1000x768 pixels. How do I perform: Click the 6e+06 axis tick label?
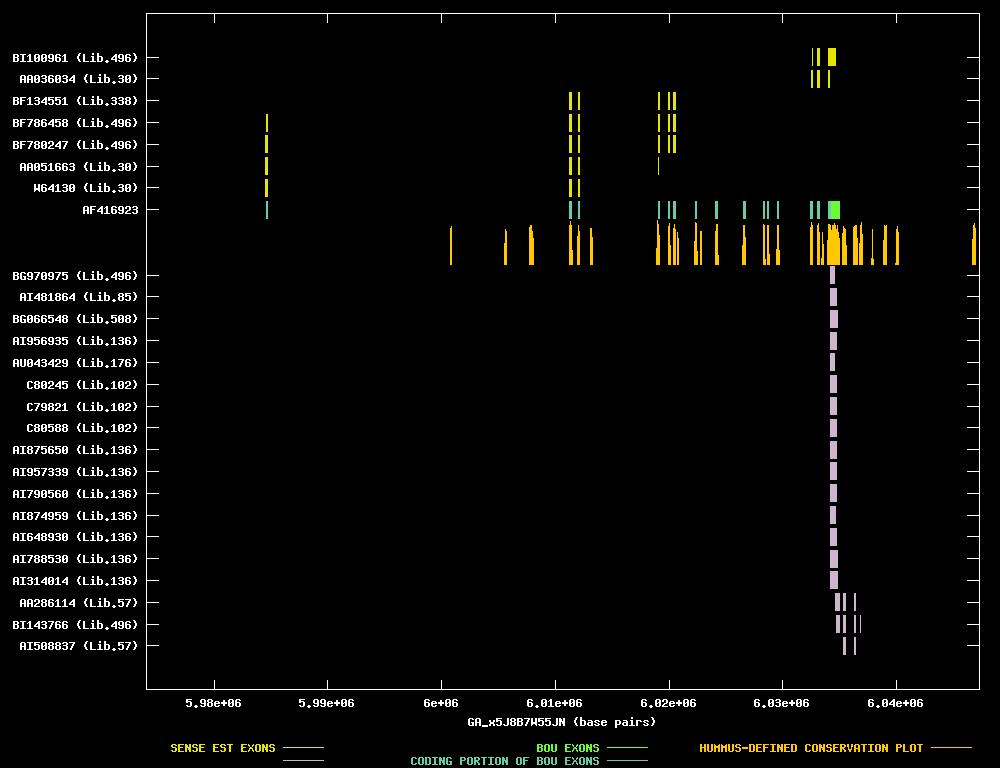pyautogui.click(x=441, y=703)
